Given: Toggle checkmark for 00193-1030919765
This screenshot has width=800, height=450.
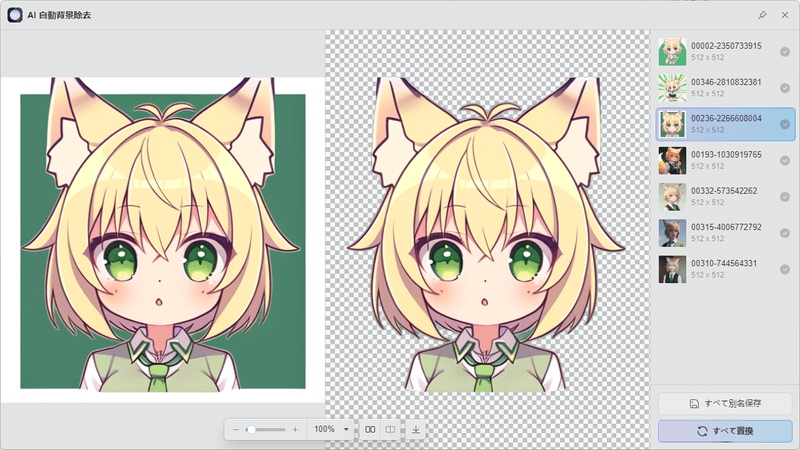Looking at the screenshot, I should point(785,160).
